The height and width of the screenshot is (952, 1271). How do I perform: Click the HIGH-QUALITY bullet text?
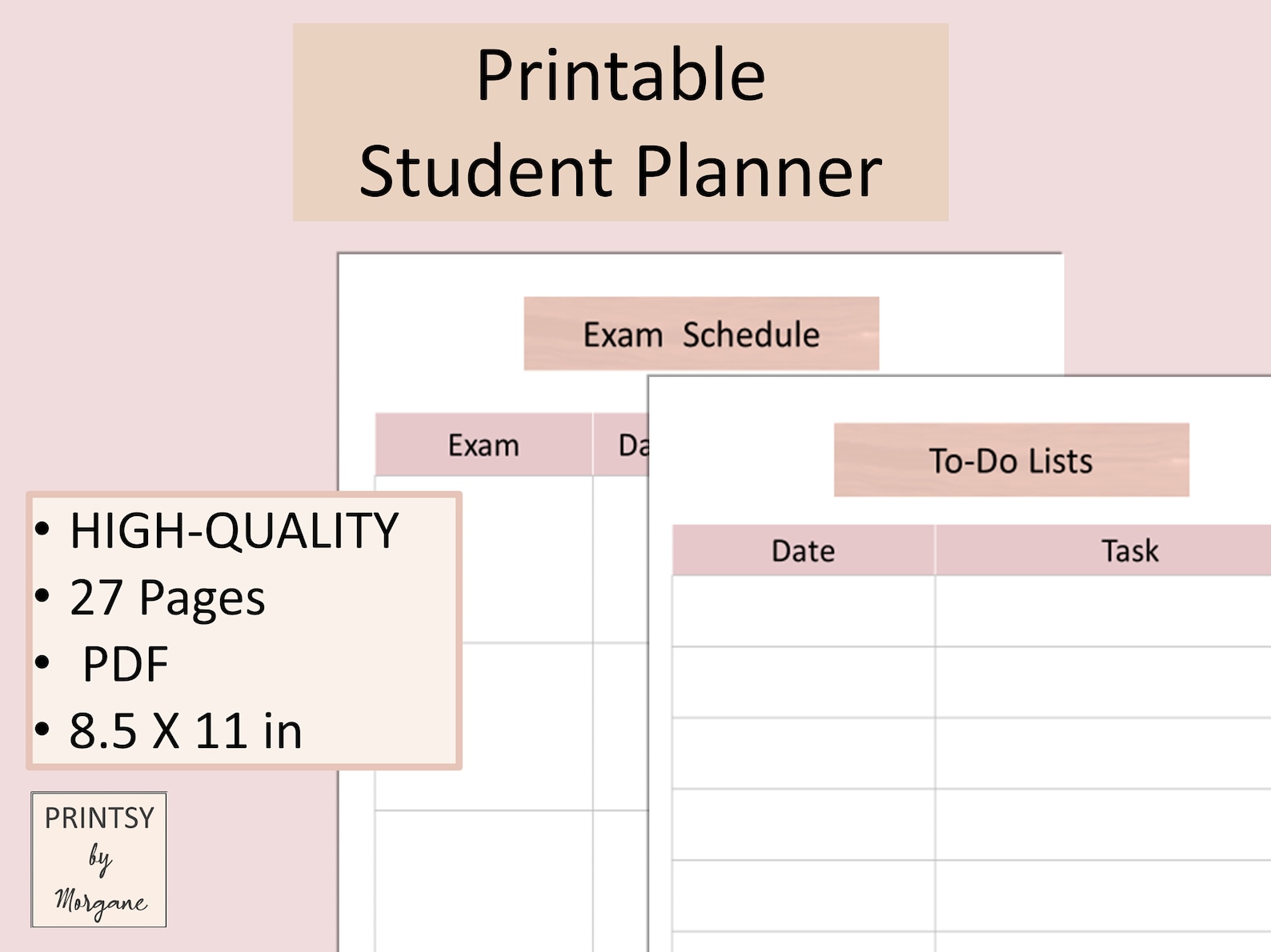[234, 530]
